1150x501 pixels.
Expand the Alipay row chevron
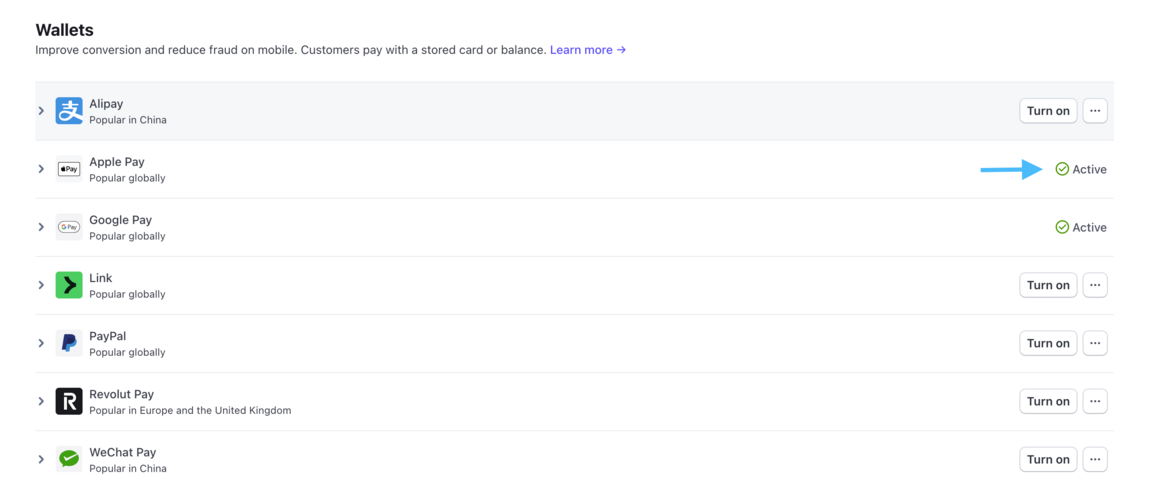point(41,111)
